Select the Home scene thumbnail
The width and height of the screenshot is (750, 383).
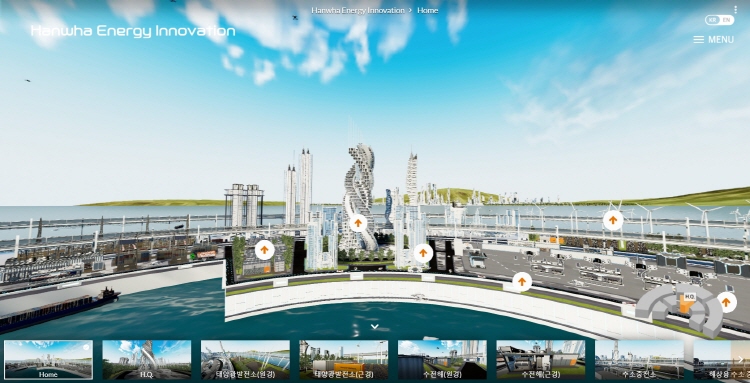click(48, 360)
